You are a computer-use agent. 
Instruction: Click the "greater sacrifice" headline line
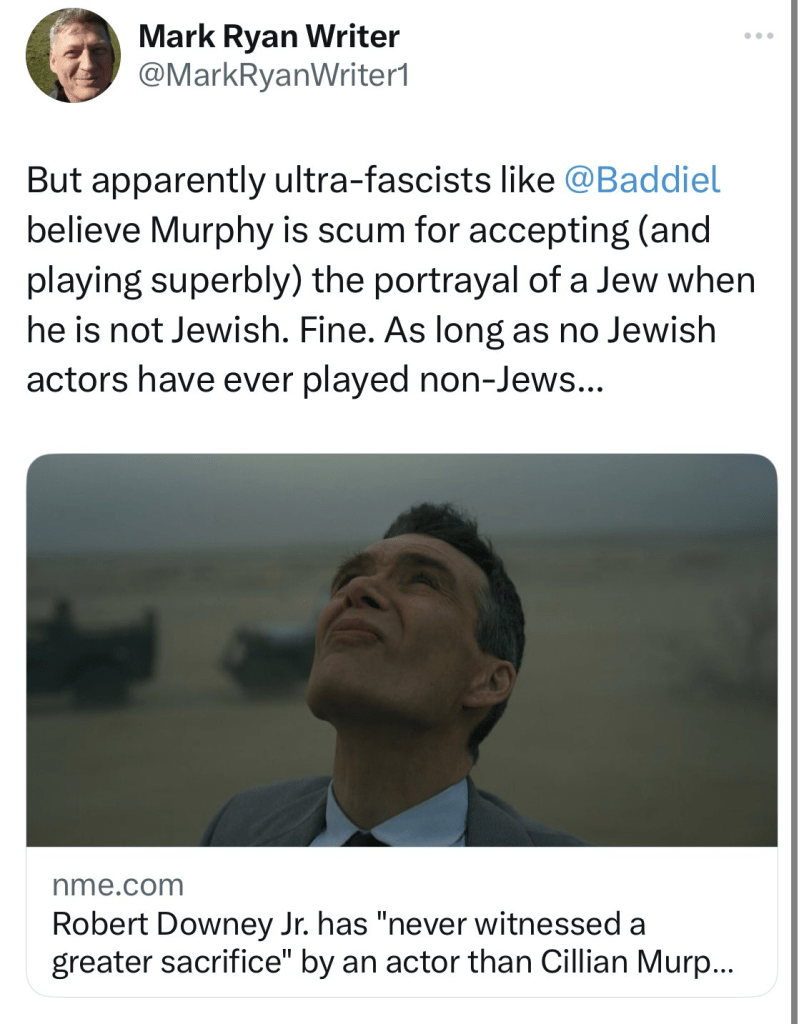[x=170, y=962]
